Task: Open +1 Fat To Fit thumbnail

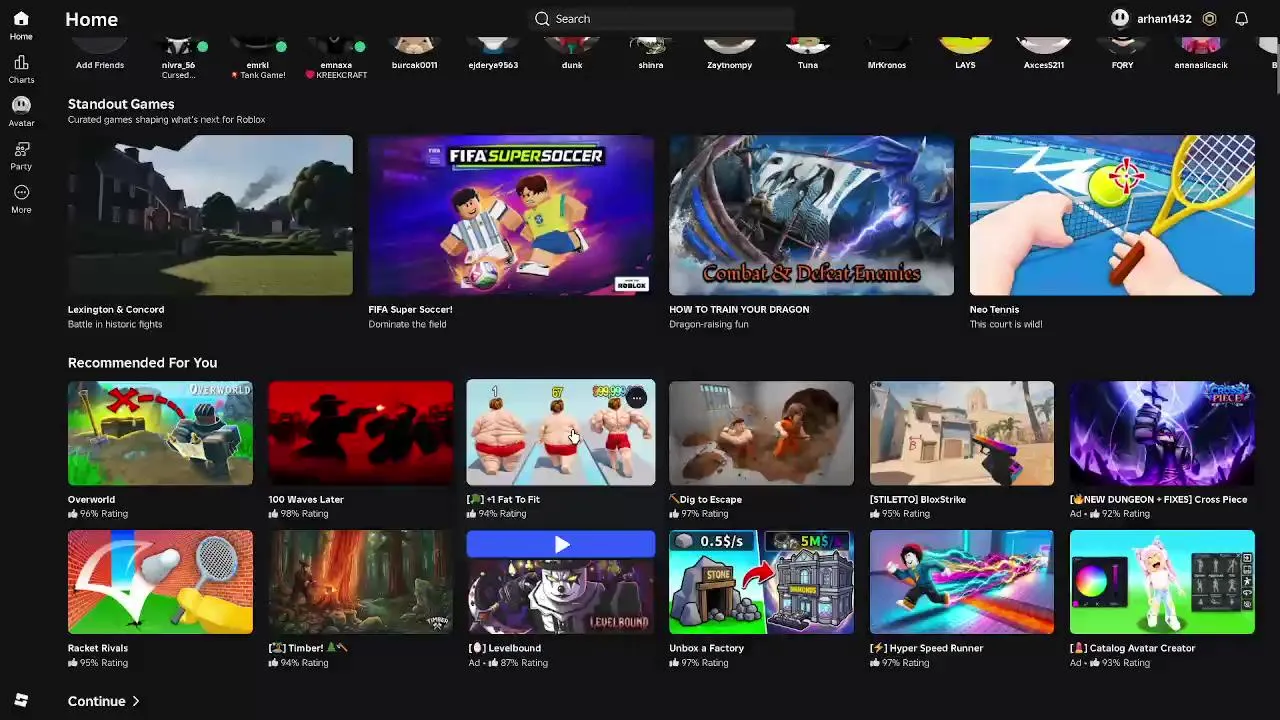Action: [x=561, y=433]
